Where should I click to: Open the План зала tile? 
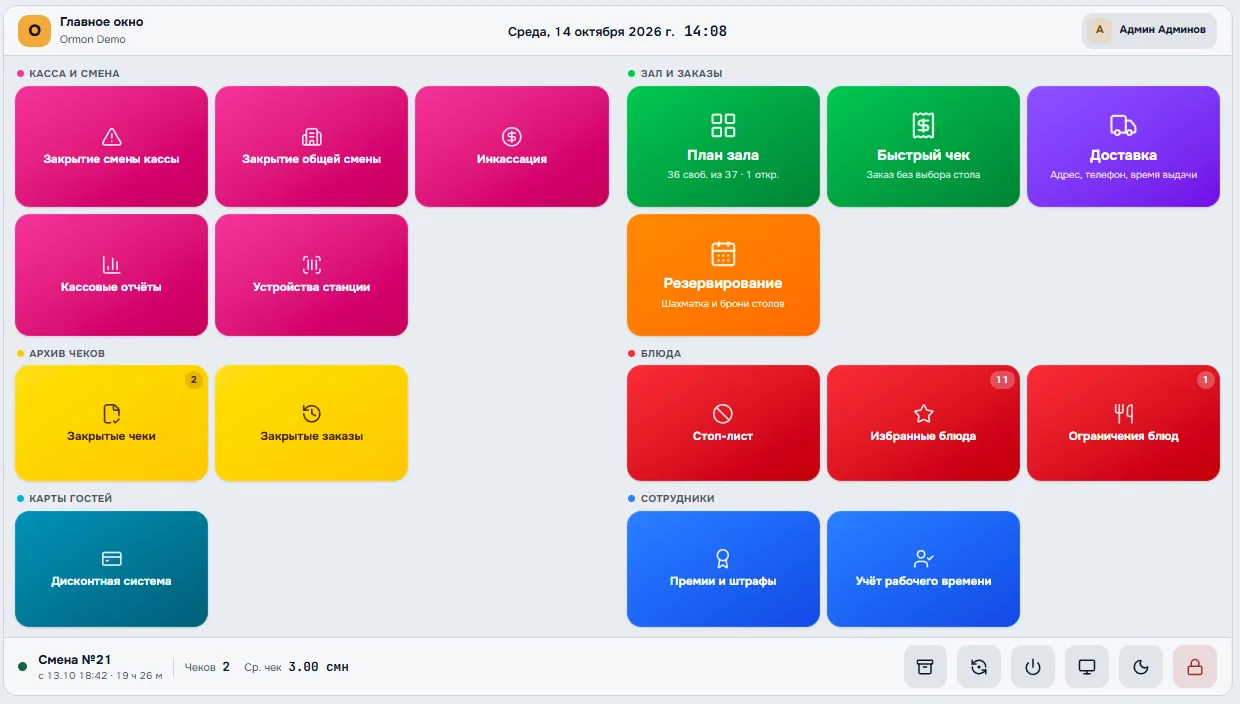click(723, 146)
